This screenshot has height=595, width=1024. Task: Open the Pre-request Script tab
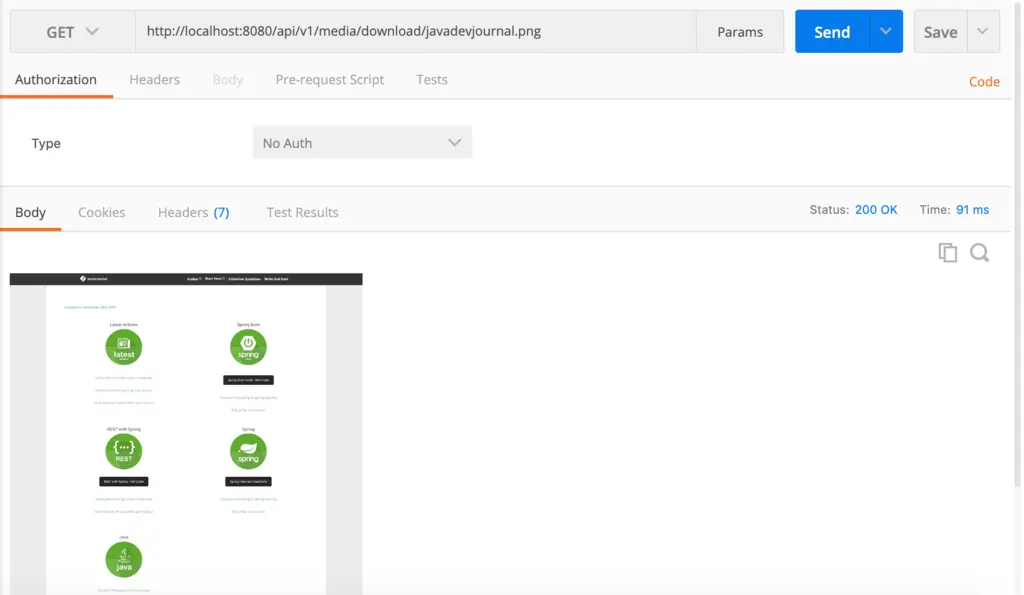coord(330,80)
